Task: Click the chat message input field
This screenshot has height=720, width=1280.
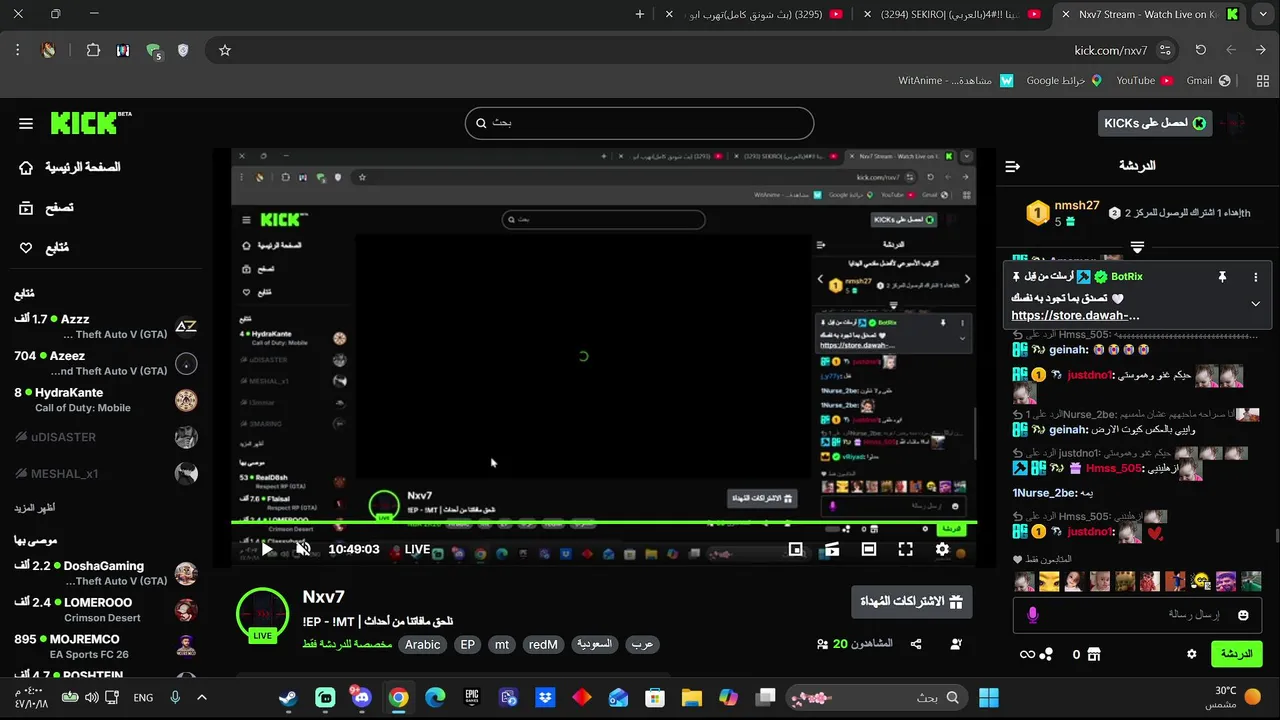Action: (1138, 615)
